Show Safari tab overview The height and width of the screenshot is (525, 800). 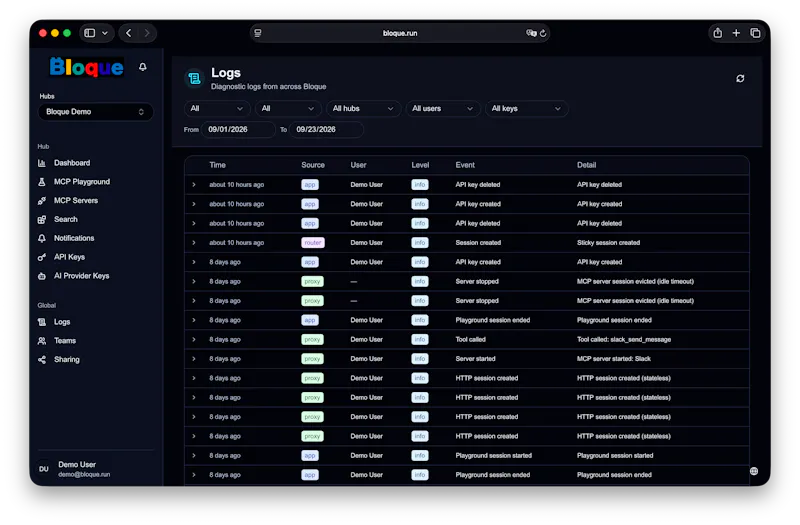tap(755, 33)
